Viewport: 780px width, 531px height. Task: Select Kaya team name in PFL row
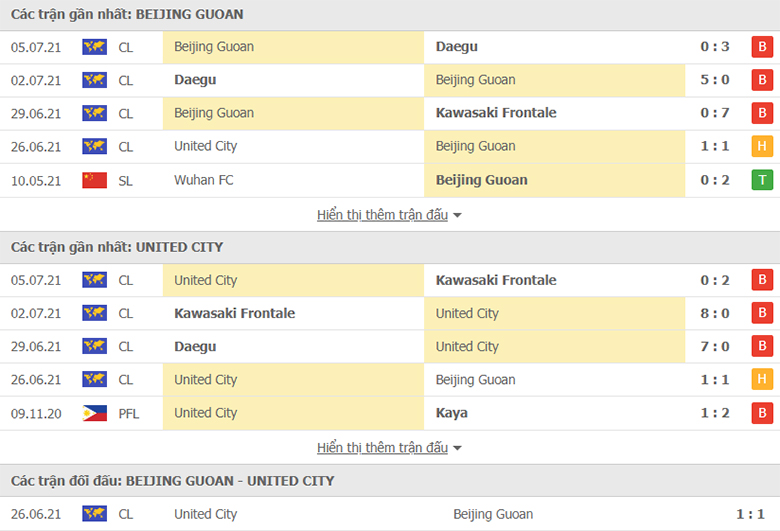pyautogui.click(x=452, y=413)
